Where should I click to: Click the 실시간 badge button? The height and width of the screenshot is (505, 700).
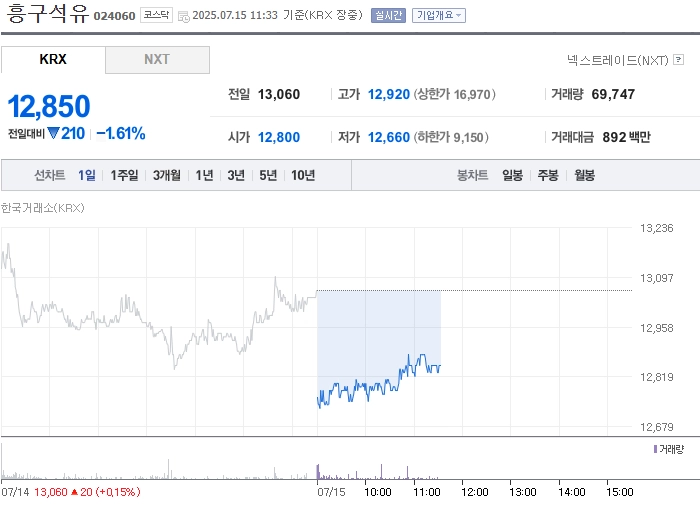click(388, 16)
